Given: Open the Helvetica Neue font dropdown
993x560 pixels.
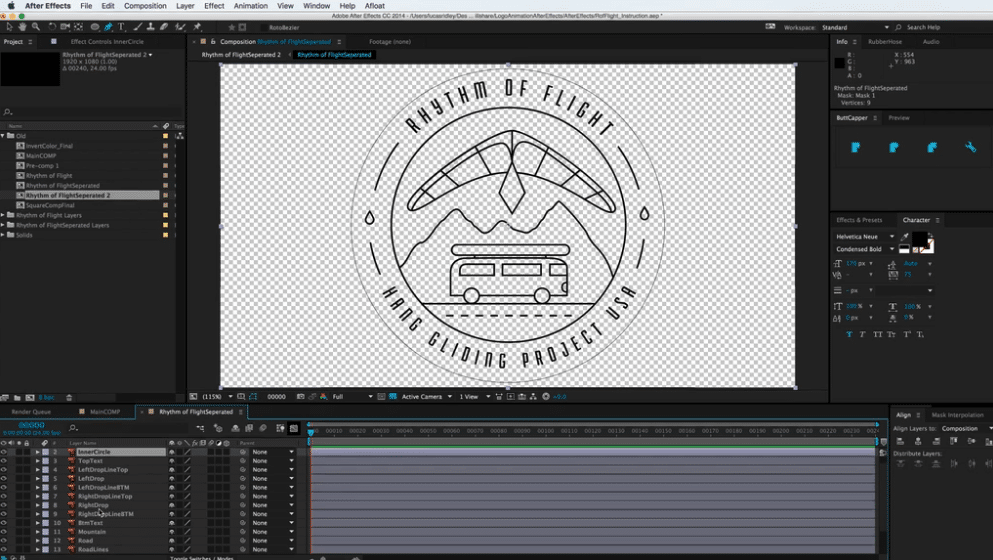Looking at the screenshot, I should [x=864, y=236].
